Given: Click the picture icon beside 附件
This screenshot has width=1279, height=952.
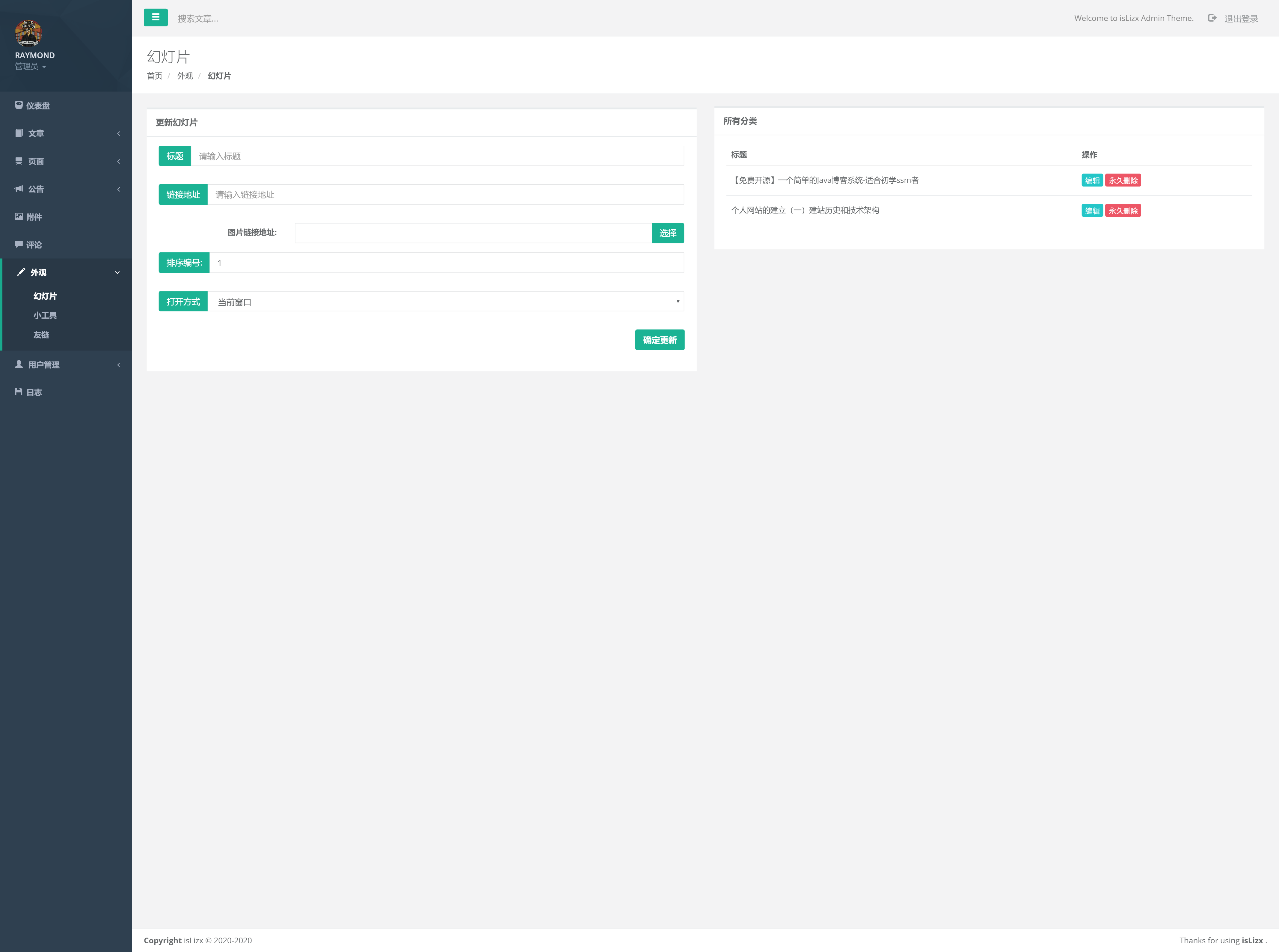Looking at the screenshot, I should pyautogui.click(x=19, y=217).
